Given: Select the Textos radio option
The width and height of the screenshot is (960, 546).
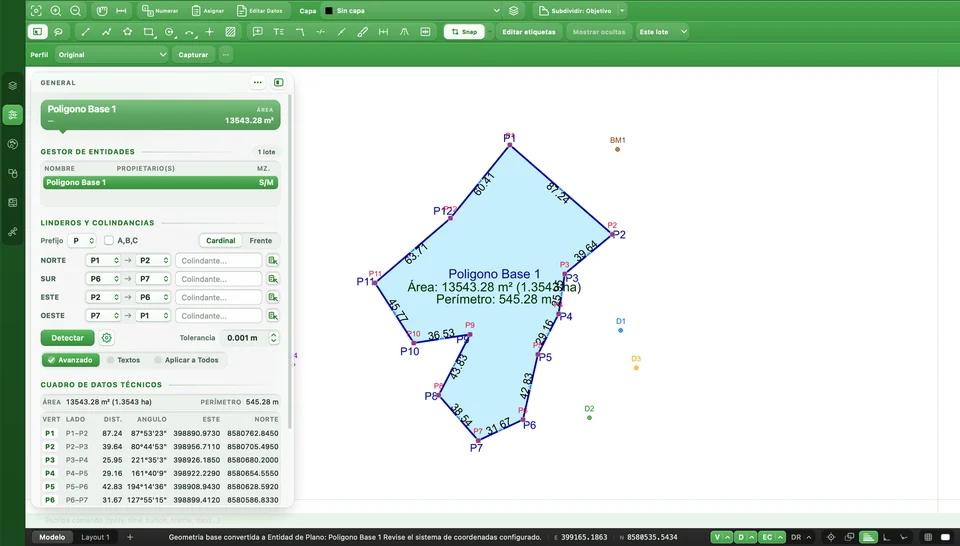Looking at the screenshot, I should click(124, 360).
